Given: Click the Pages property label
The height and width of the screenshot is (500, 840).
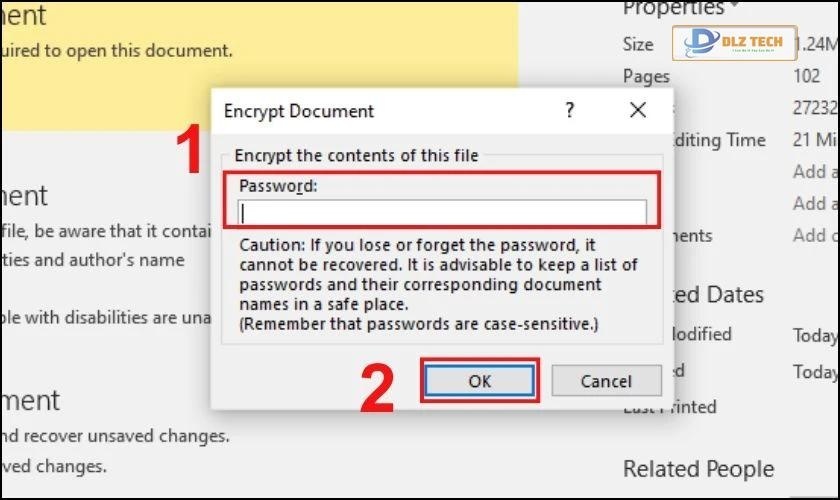Looking at the screenshot, I should point(646,76).
